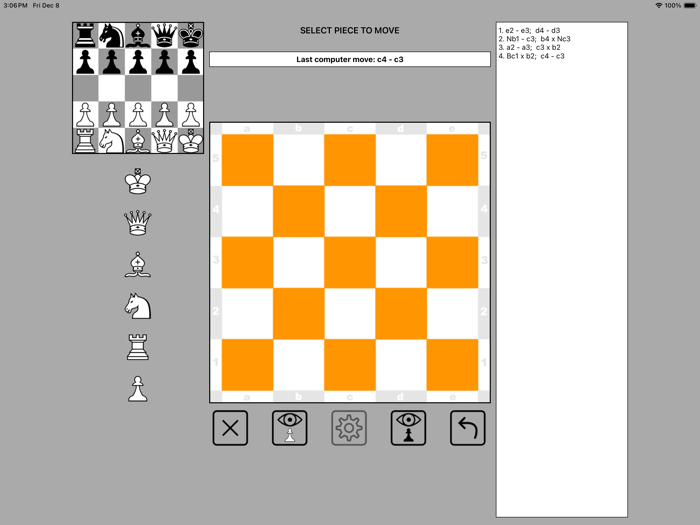Click the white rook on the mini board
This screenshot has width=700, height=525.
[x=85, y=141]
